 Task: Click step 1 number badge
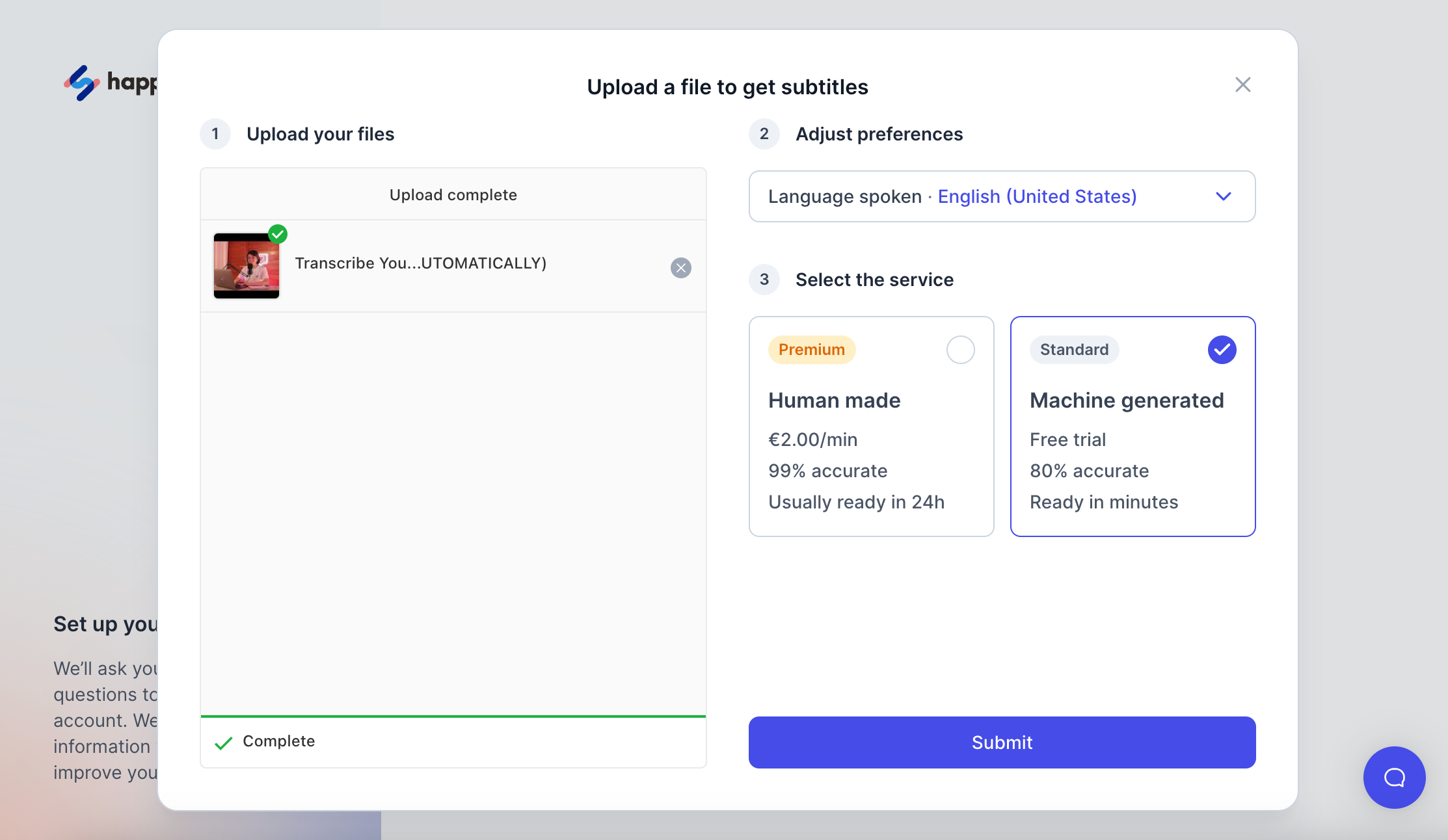point(215,134)
